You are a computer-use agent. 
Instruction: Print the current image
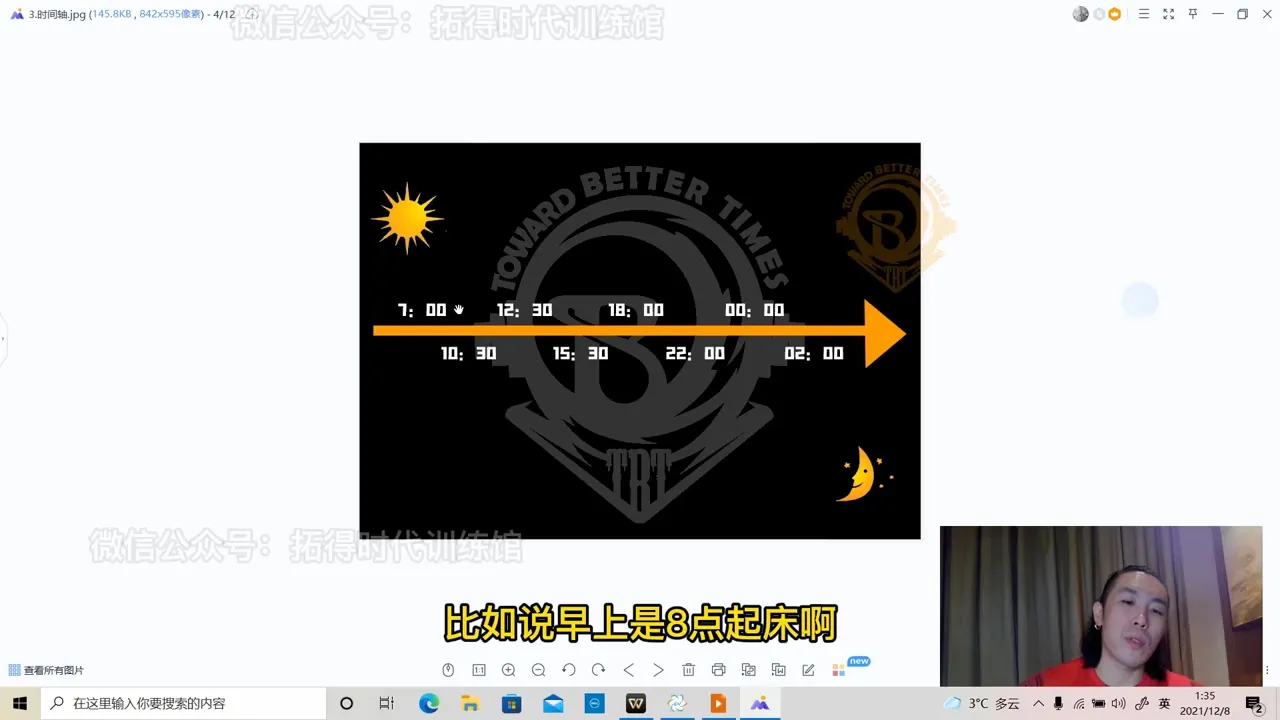click(x=718, y=670)
